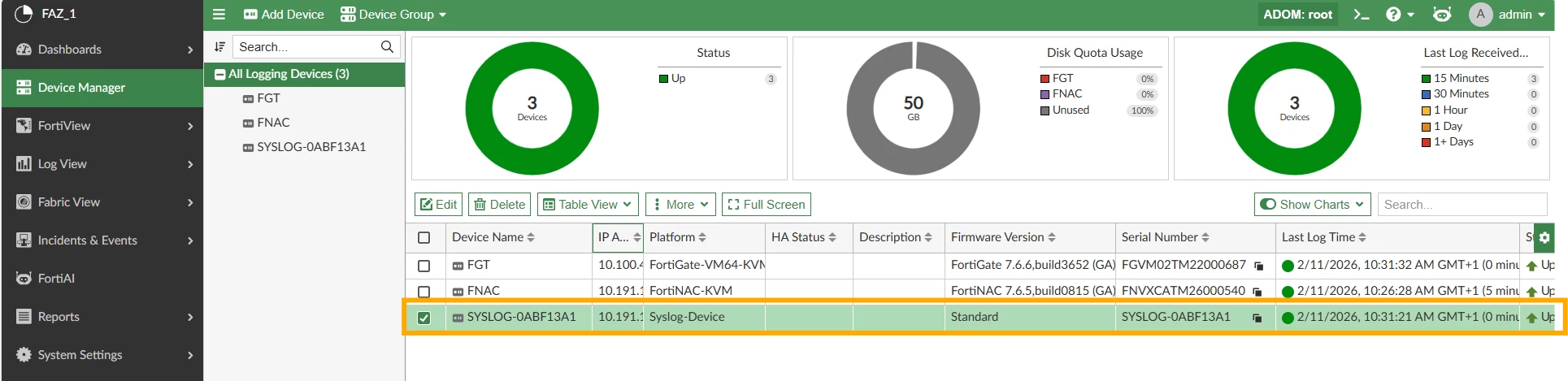Viewport: 1568px width, 381px height.
Task: Open Incidents & Events menu item
Action: coord(102,240)
